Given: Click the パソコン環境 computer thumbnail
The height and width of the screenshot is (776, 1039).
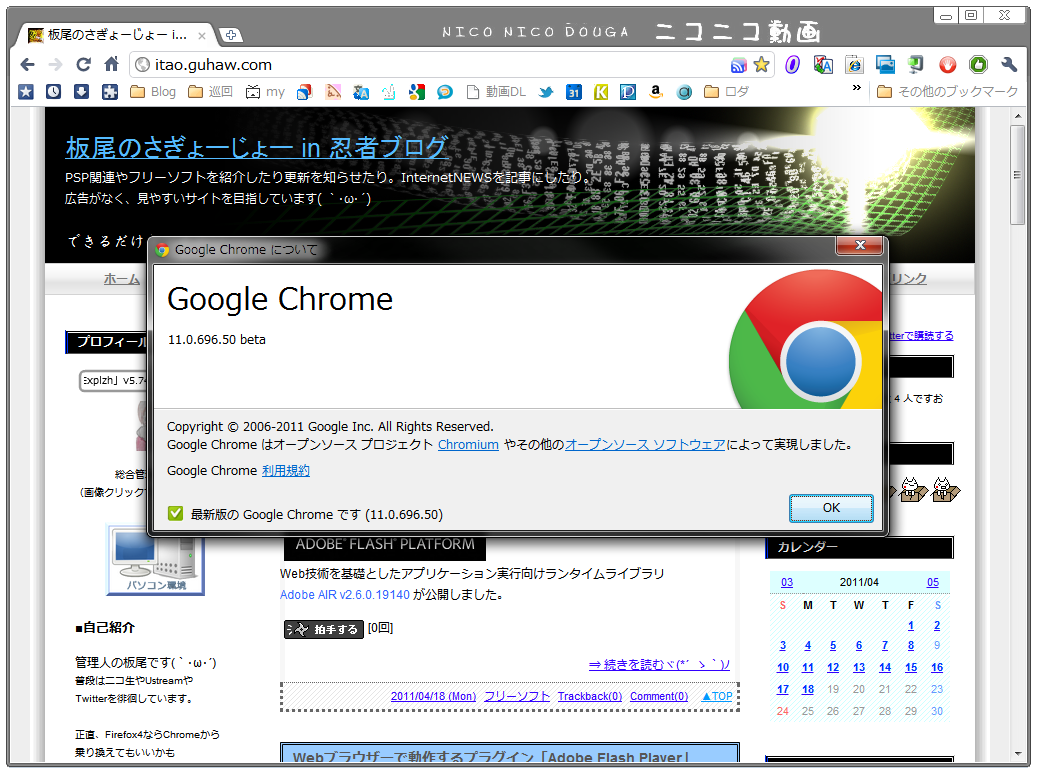Looking at the screenshot, I should pos(156,560).
